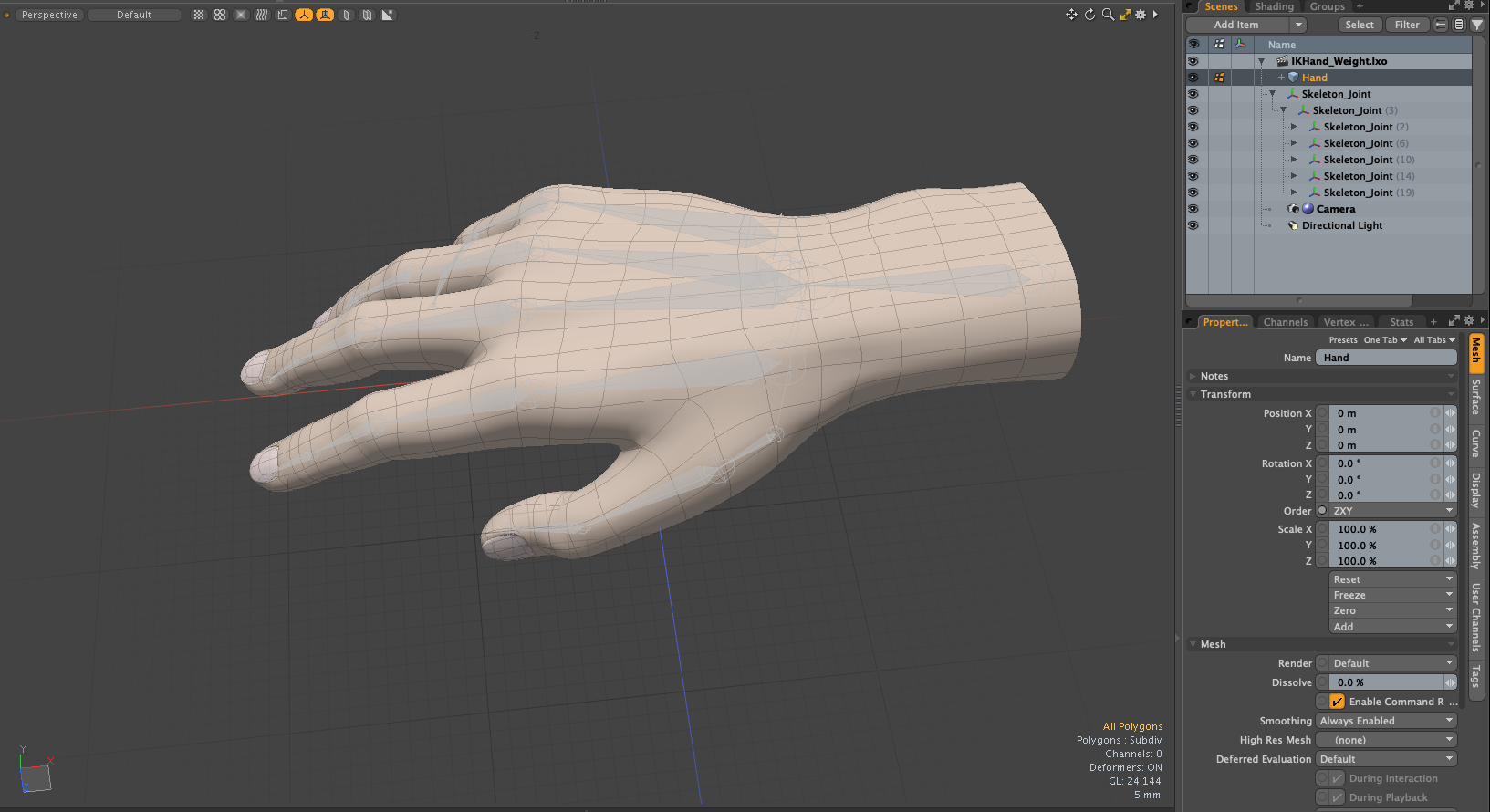Click the wavy lines icon in viewport toolbar
1490x812 pixels.
(x=262, y=15)
